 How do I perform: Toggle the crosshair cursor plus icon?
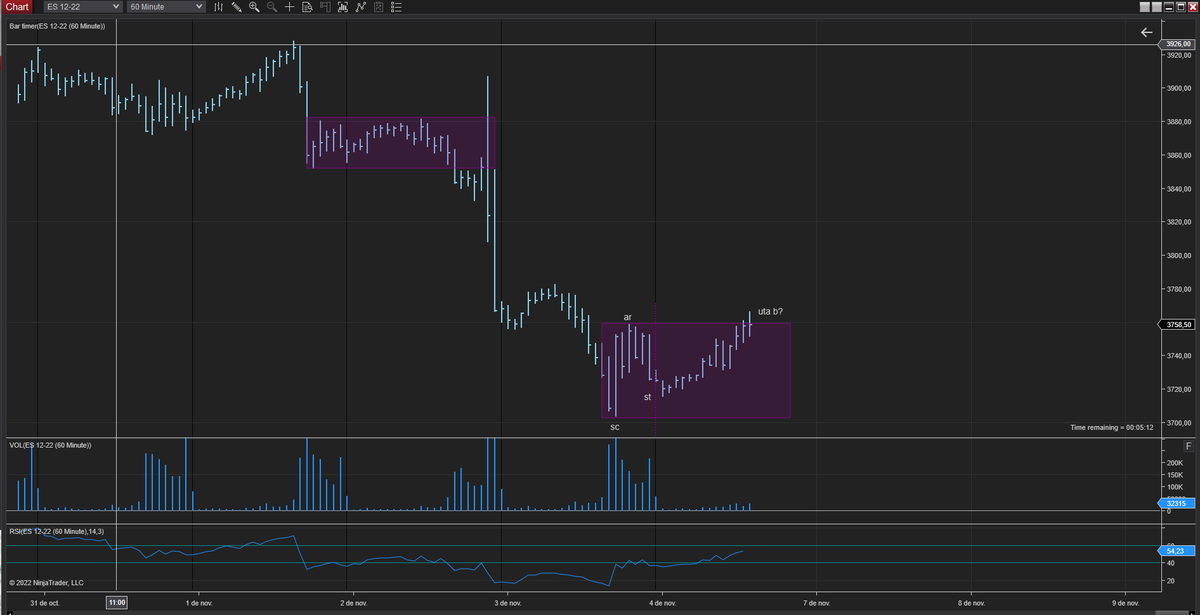290,7
